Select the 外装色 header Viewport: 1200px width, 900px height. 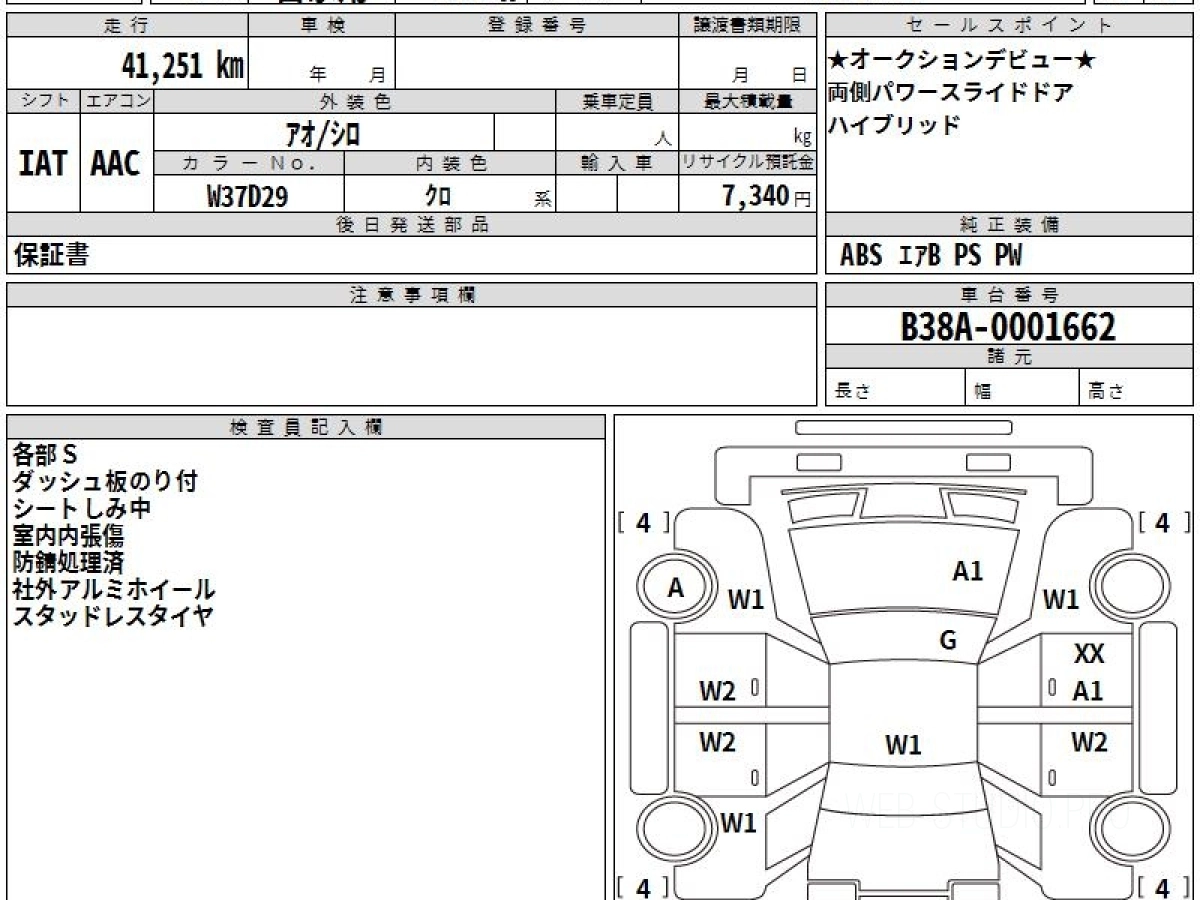pyautogui.click(x=355, y=101)
